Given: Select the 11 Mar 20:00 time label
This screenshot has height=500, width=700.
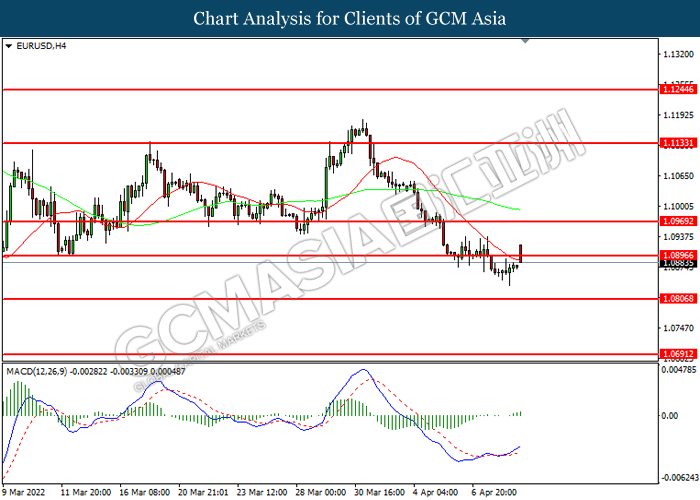Looking at the screenshot, I should [x=86, y=492].
